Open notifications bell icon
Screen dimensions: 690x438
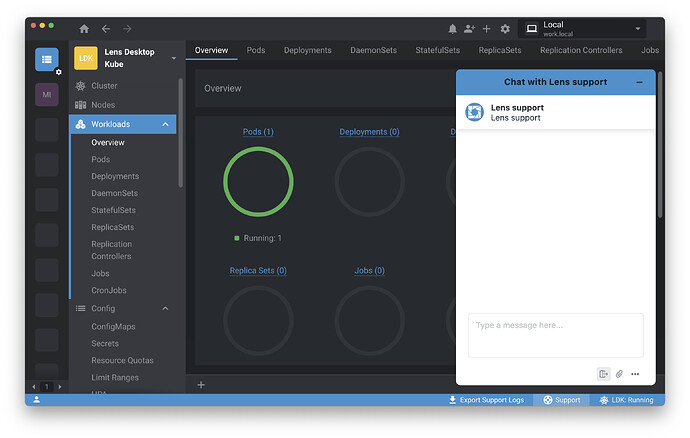[x=452, y=29]
